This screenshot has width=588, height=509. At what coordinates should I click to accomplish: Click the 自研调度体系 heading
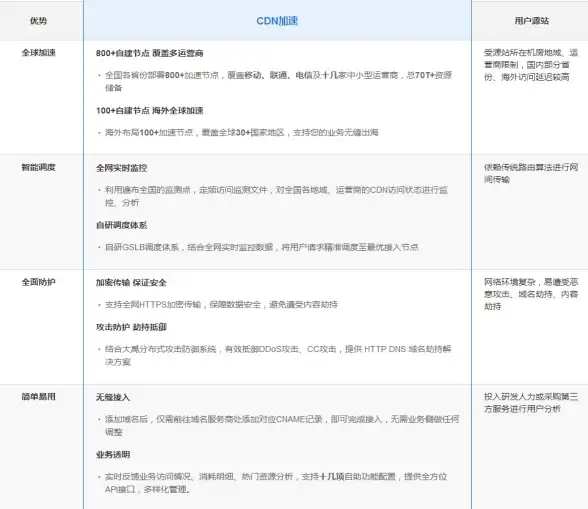click(x=122, y=225)
